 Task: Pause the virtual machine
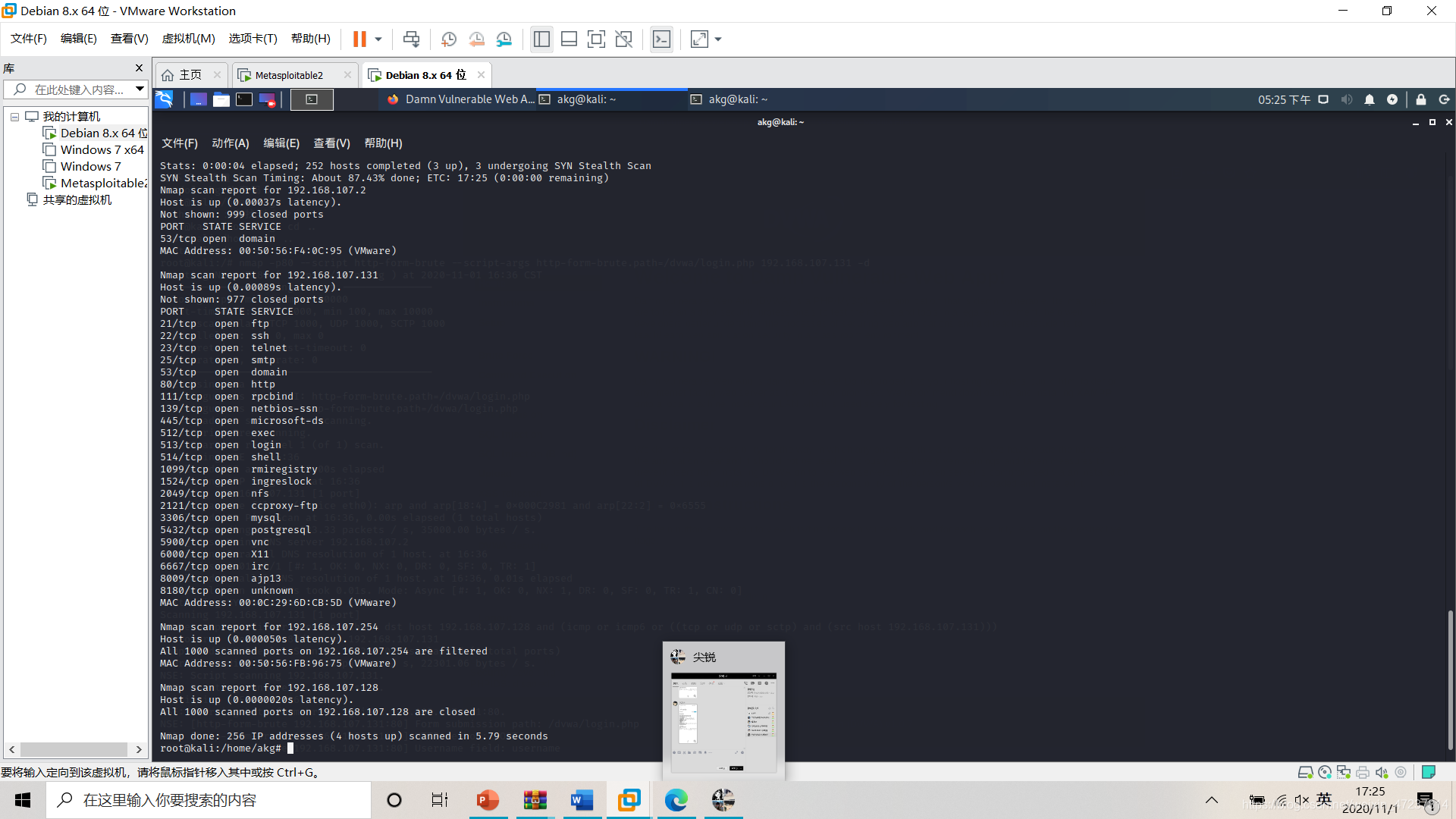(x=359, y=39)
